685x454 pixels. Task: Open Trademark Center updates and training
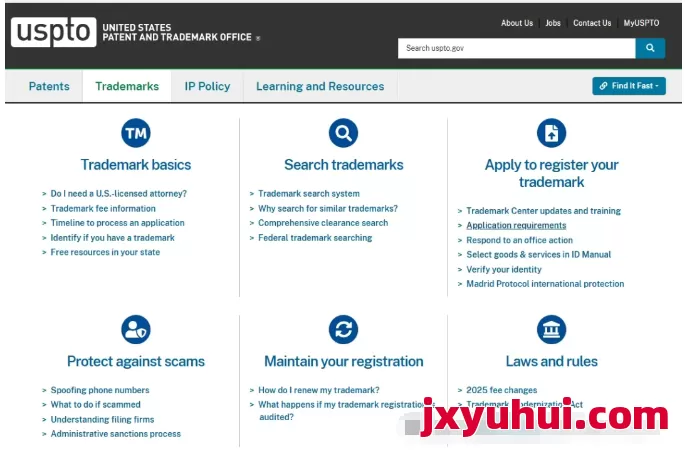(543, 211)
